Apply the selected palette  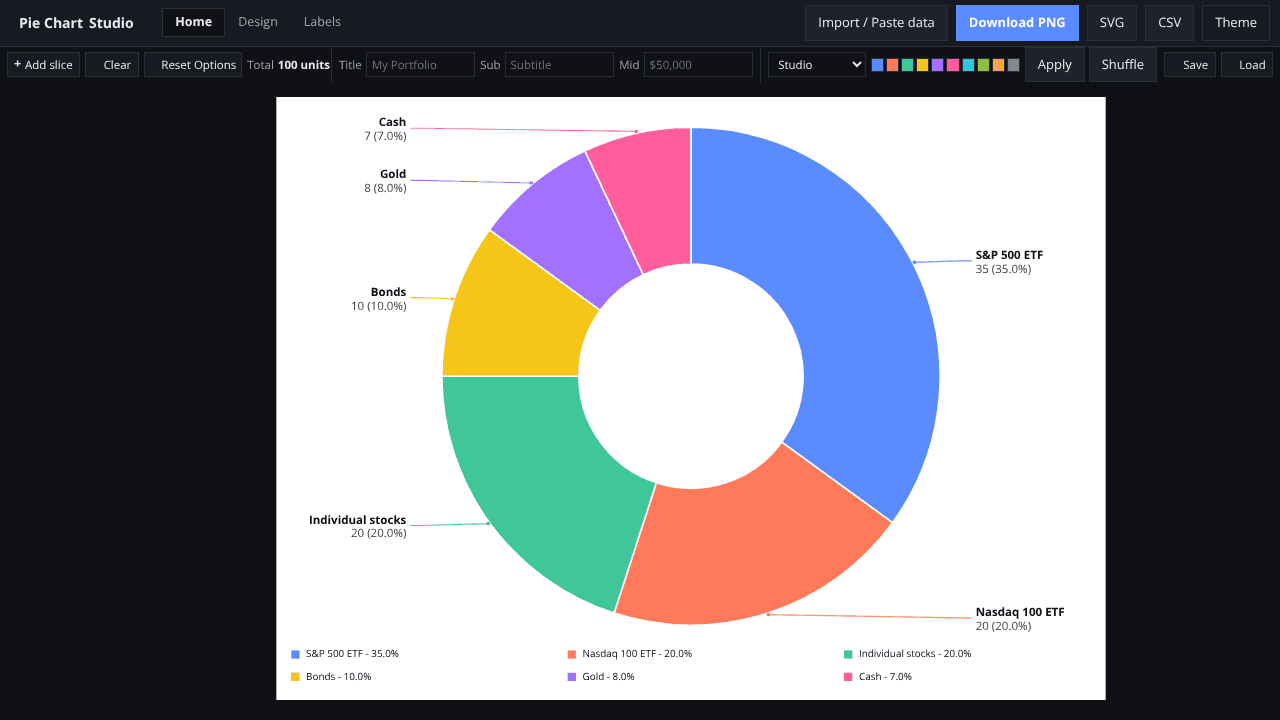1054,65
